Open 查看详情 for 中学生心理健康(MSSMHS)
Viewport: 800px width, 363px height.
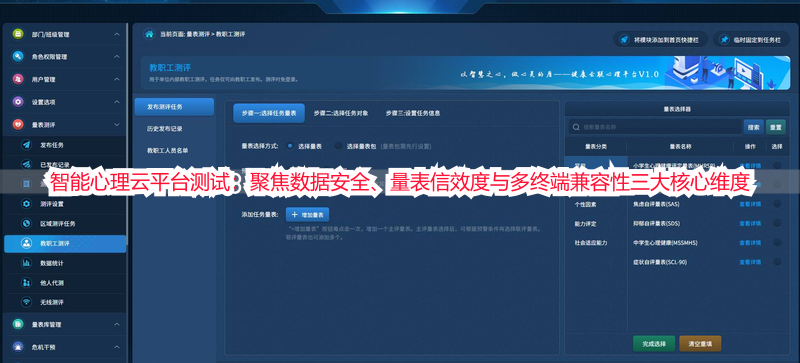pos(750,243)
